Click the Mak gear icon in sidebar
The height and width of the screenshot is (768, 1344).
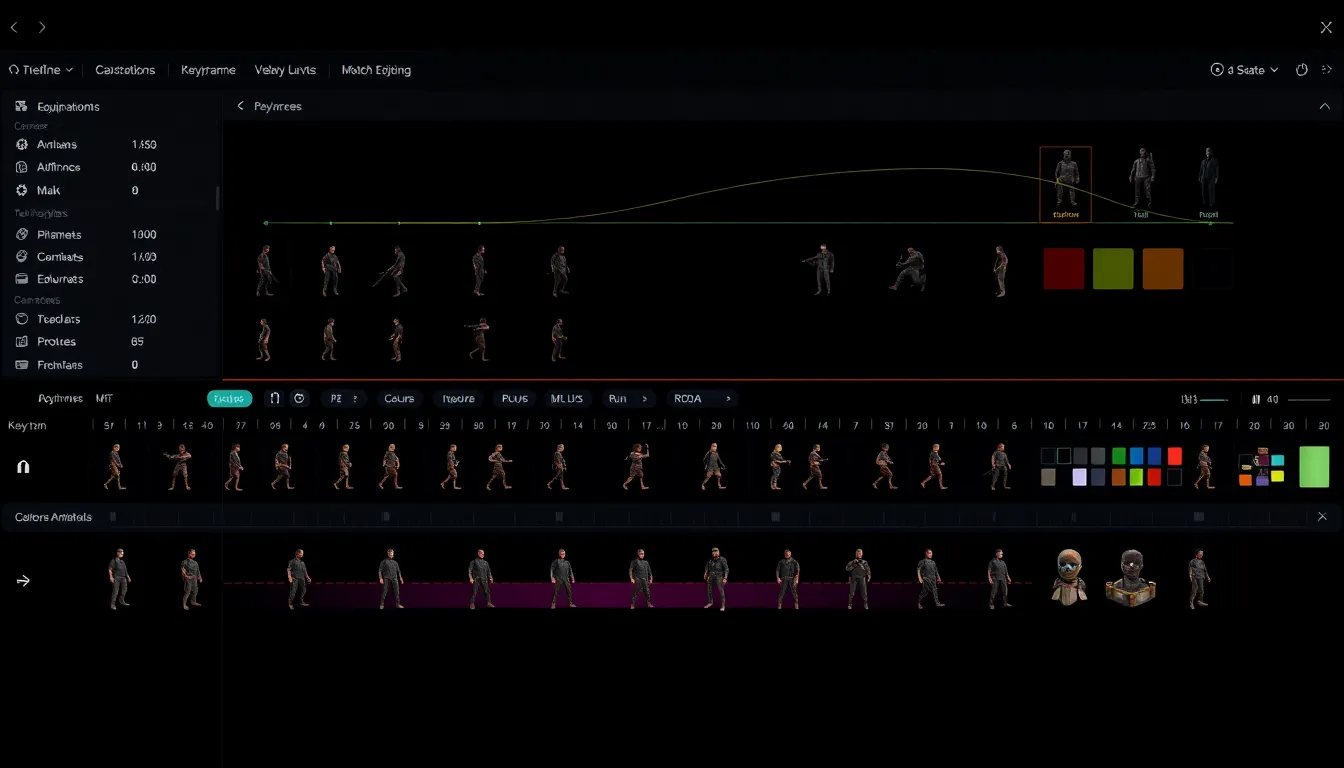22,190
